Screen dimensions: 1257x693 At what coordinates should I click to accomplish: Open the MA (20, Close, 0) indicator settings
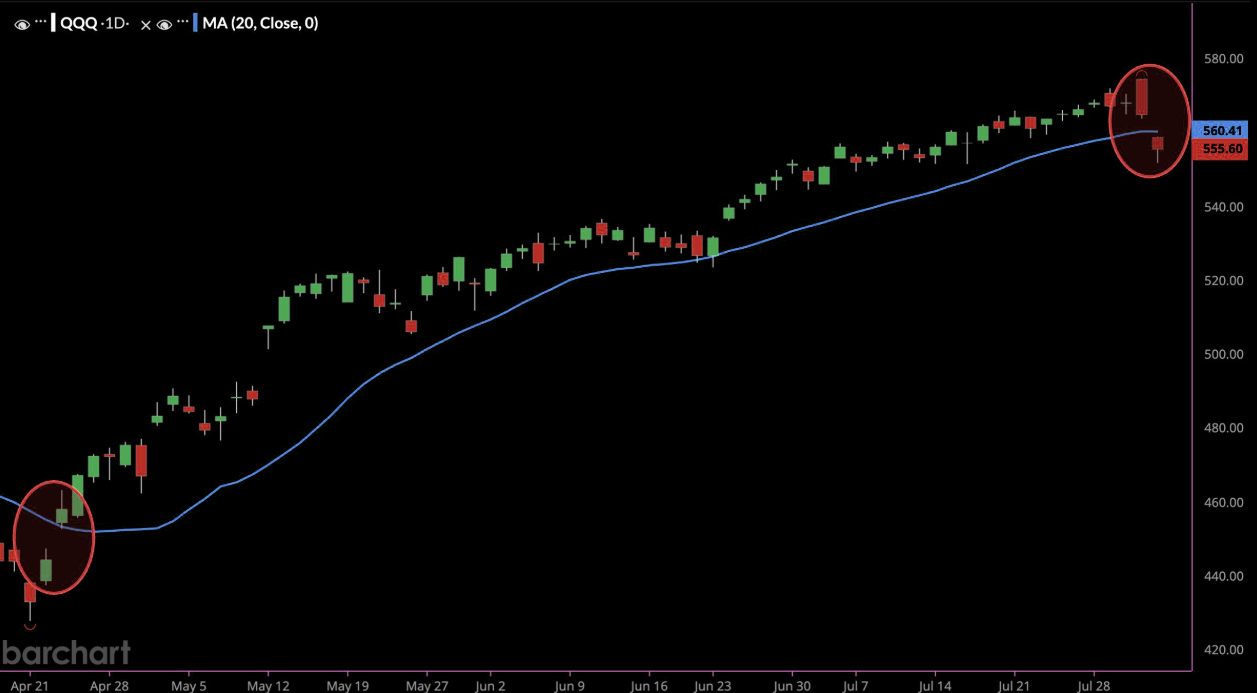(x=260, y=23)
